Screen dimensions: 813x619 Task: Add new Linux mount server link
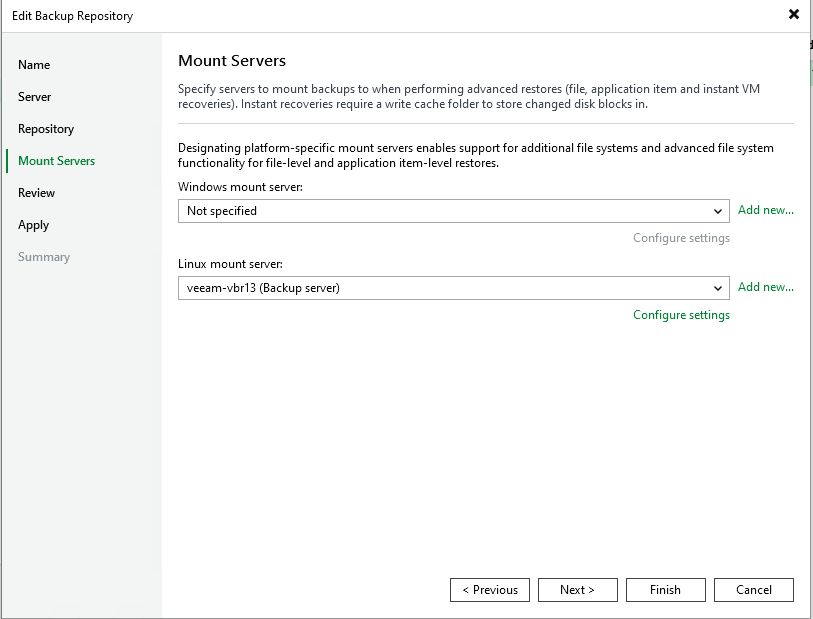766,287
